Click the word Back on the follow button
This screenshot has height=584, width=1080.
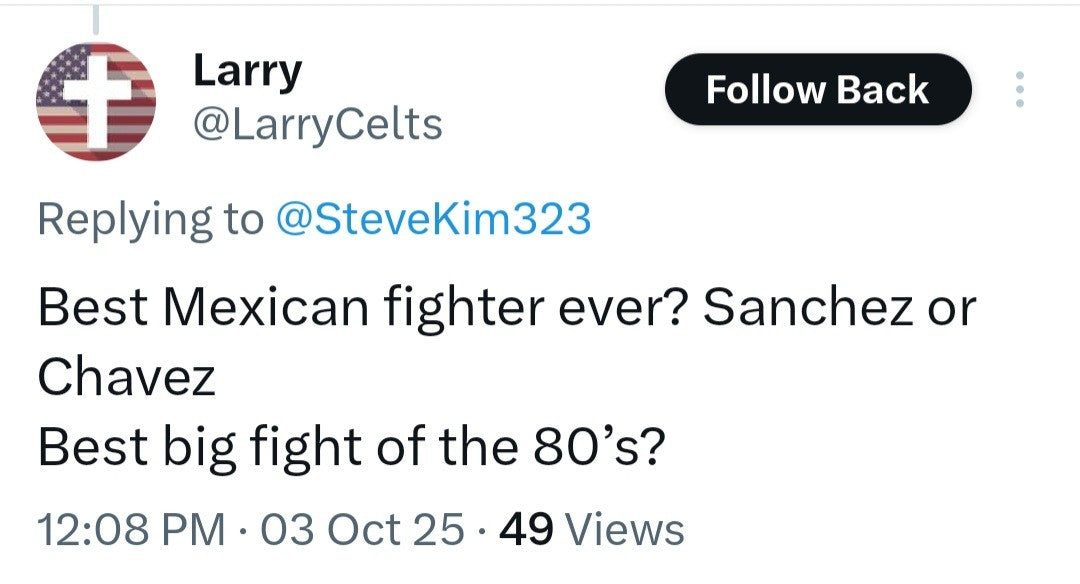pos(883,90)
